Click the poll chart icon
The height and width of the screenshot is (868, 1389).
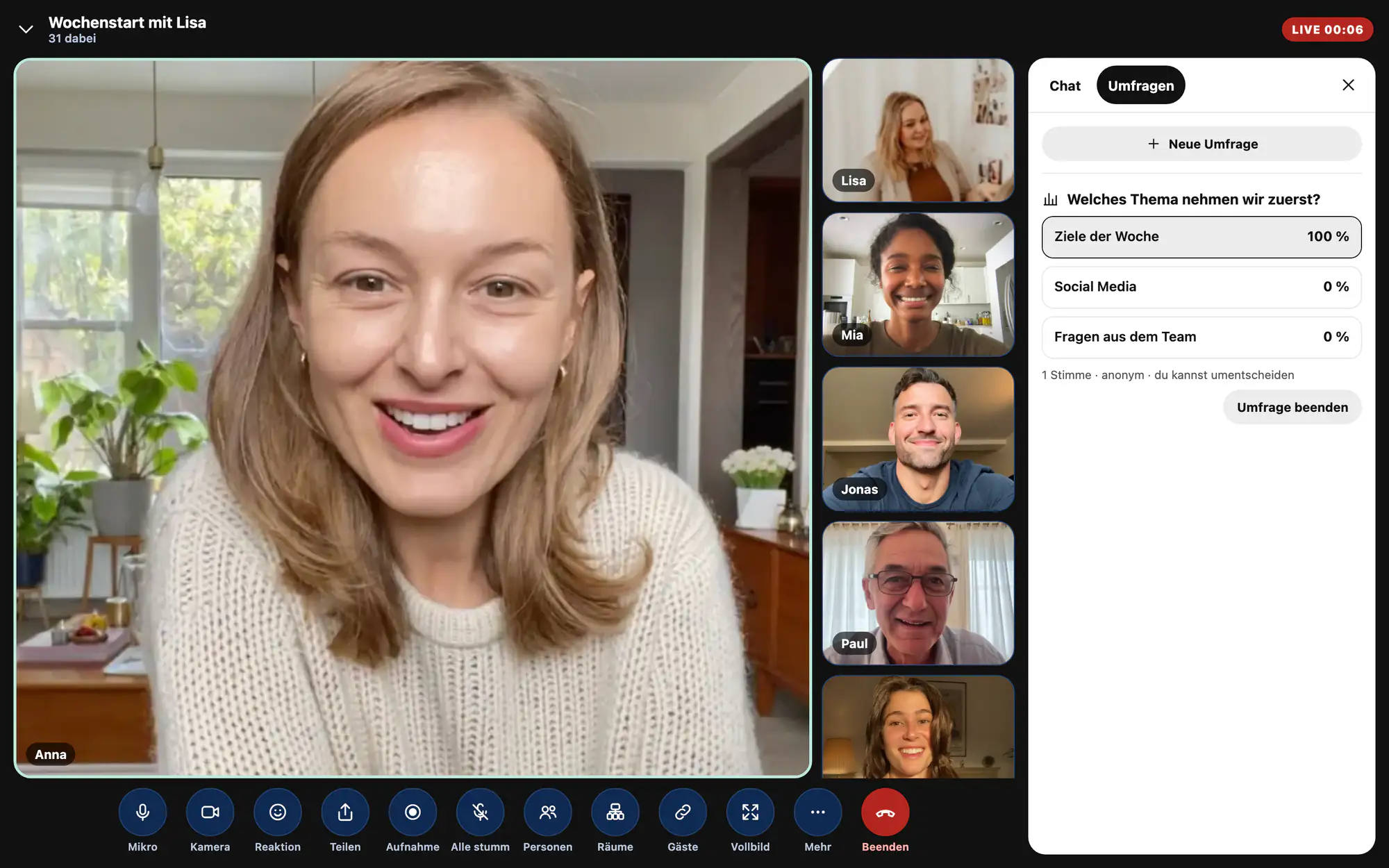[1051, 200]
